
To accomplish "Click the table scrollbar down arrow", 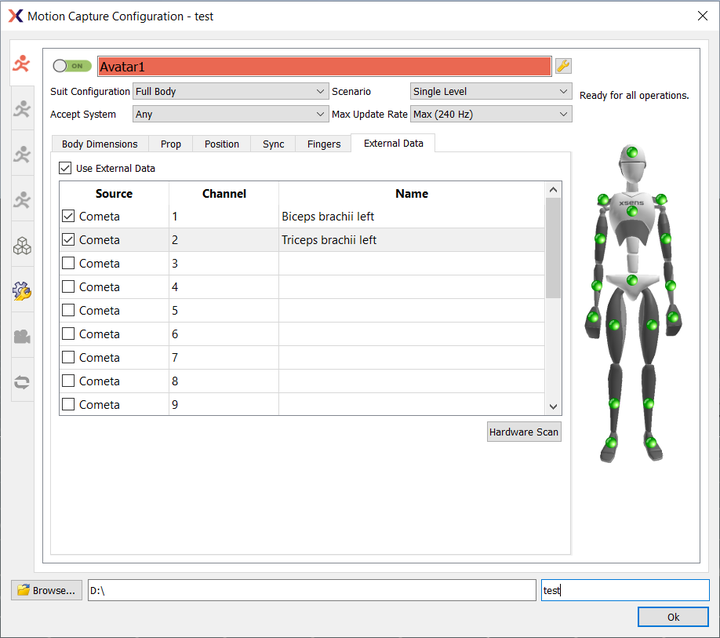I will tap(553, 407).
